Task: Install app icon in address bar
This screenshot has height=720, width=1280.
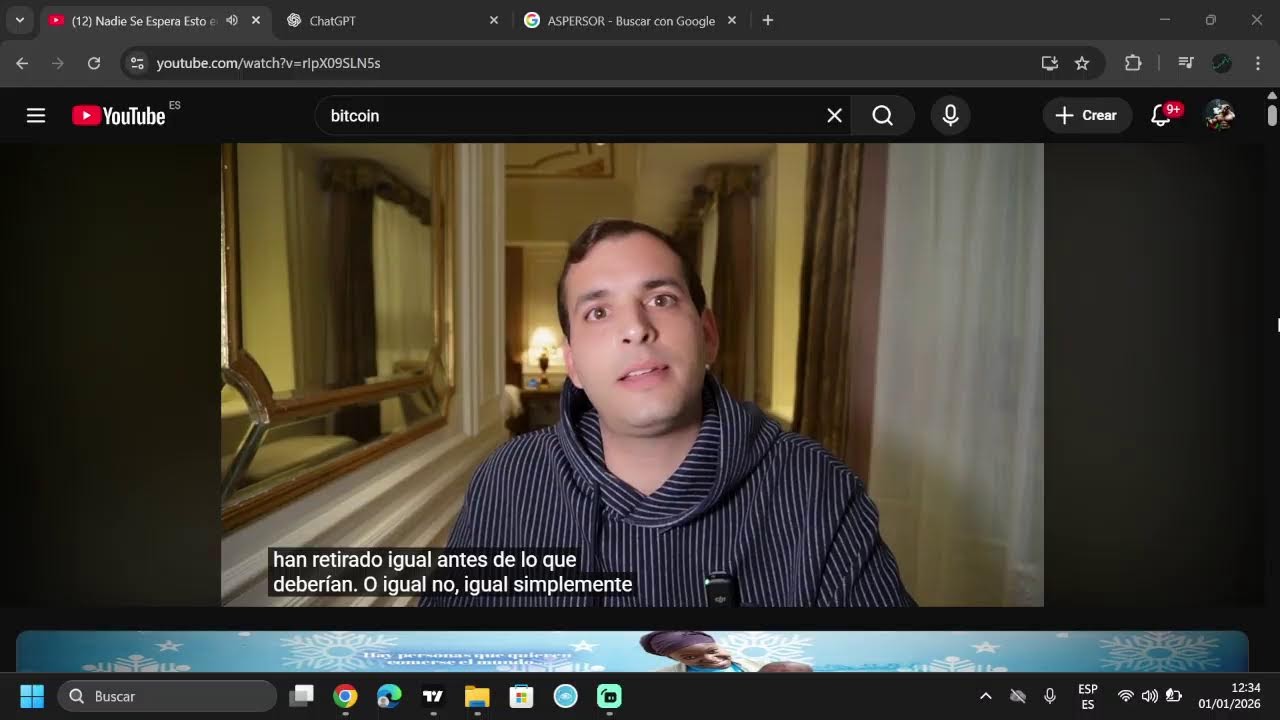Action: point(1049,63)
